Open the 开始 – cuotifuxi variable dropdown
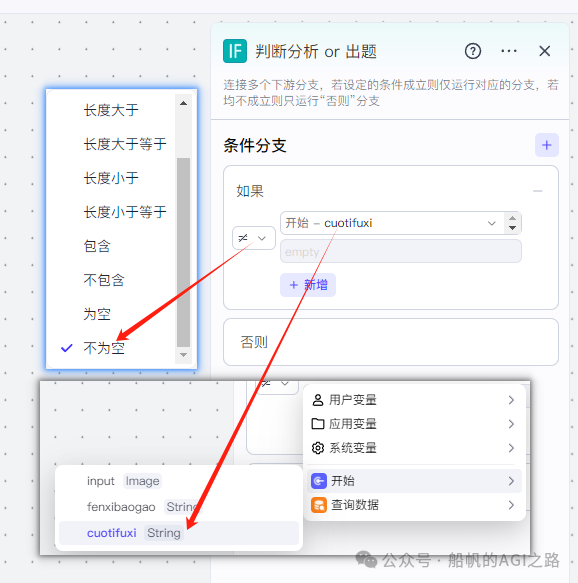 (392, 223)
